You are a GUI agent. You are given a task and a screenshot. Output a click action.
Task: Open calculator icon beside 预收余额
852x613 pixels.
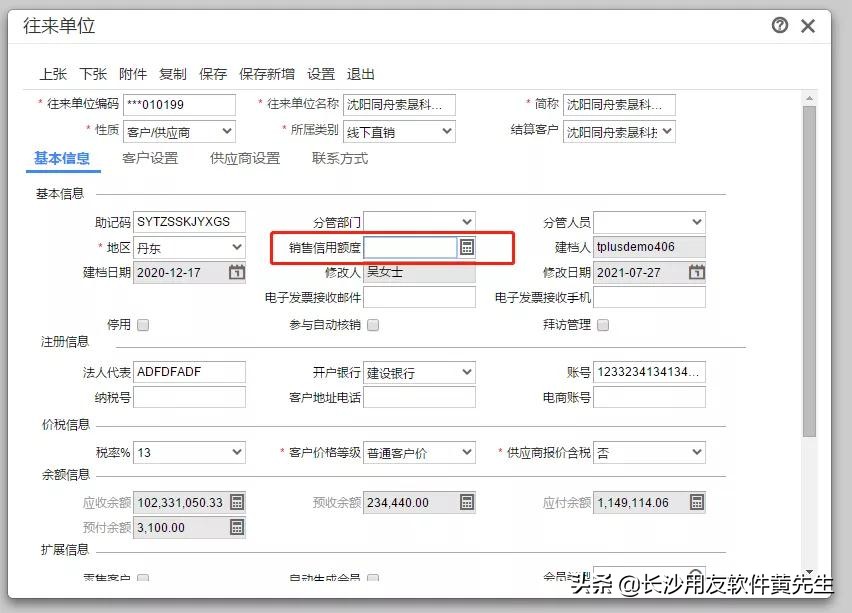467,502
